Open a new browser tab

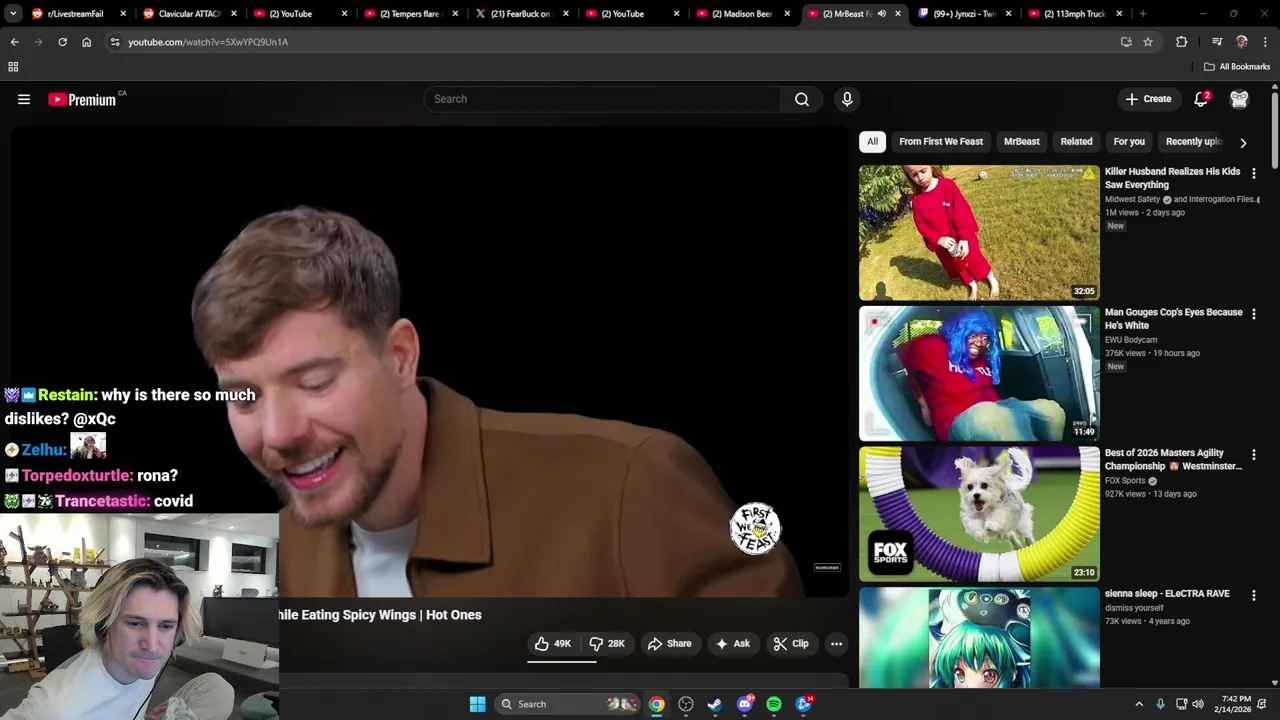pyautogui.click(x=1143, y=14)
